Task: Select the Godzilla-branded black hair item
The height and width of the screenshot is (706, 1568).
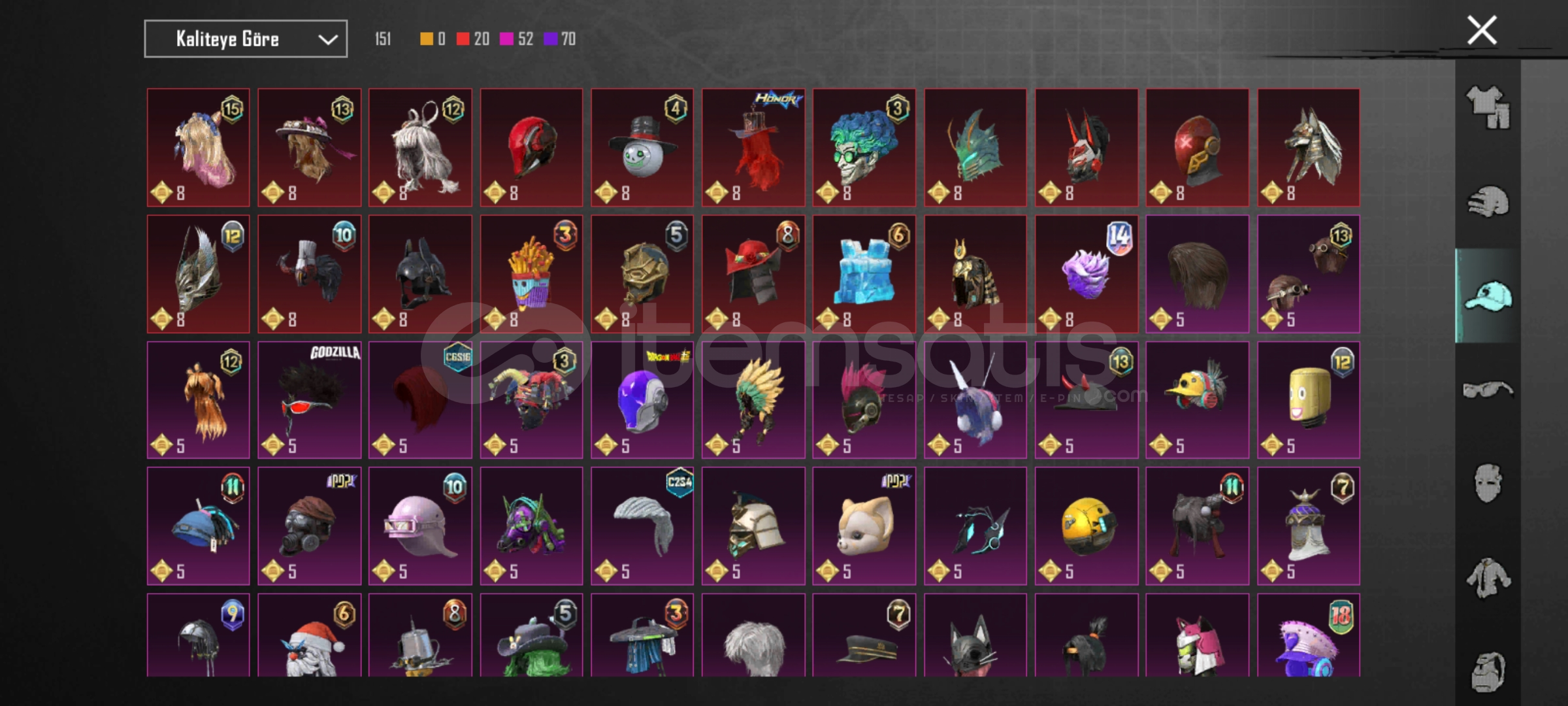Action: [x=309, y=400]
